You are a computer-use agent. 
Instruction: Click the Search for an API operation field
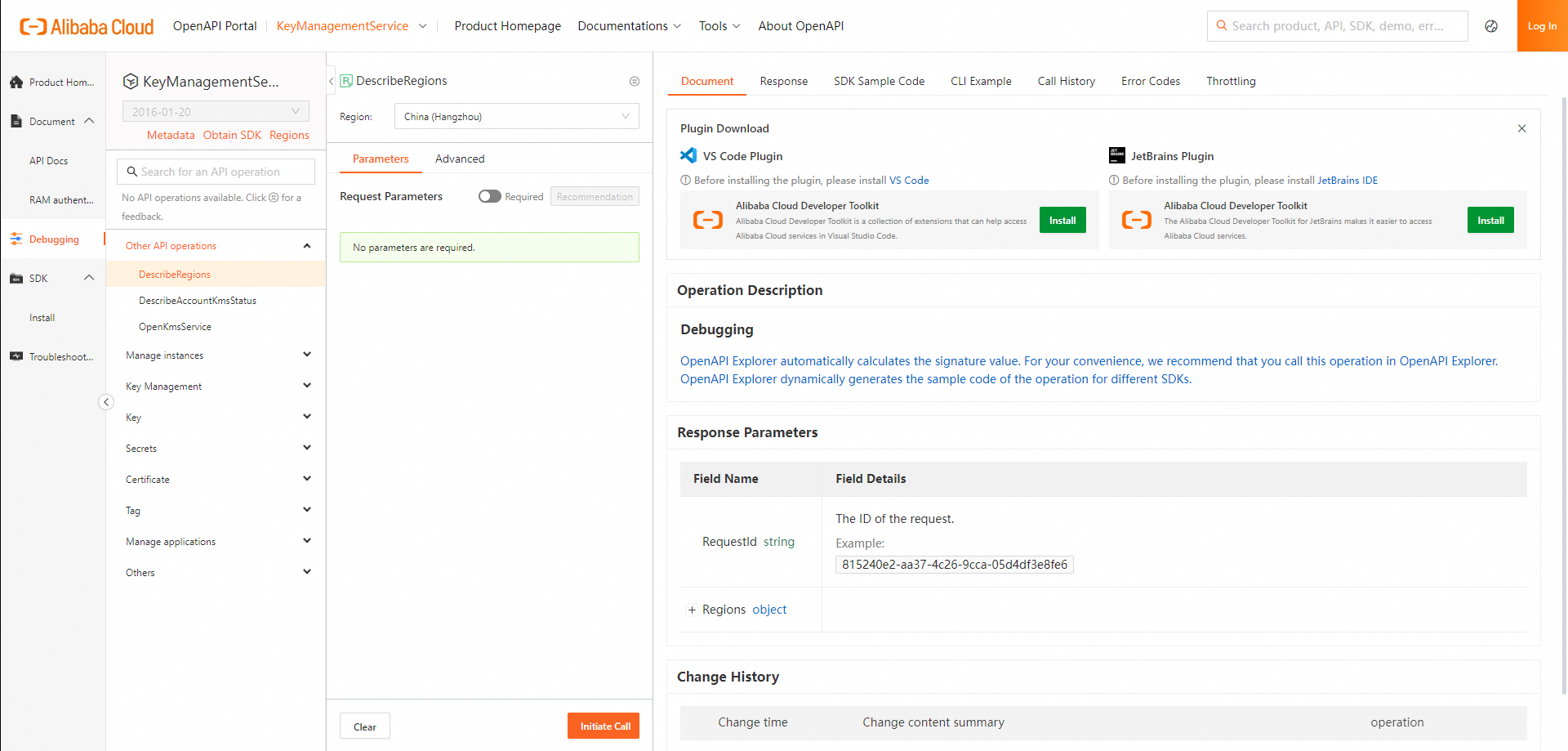[216, 172]
